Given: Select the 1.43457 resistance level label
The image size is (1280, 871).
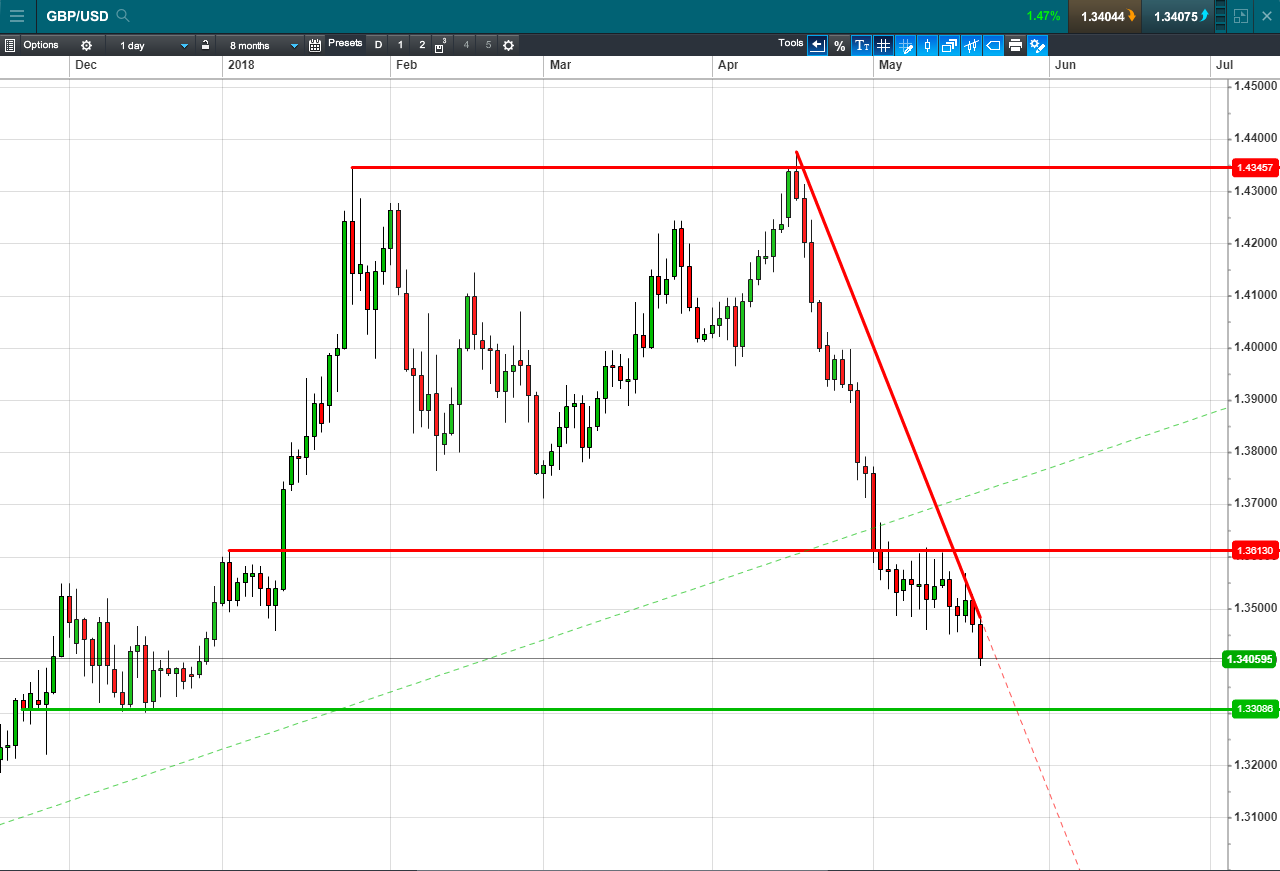Looking at the screenshot, I should (1253, 167).
